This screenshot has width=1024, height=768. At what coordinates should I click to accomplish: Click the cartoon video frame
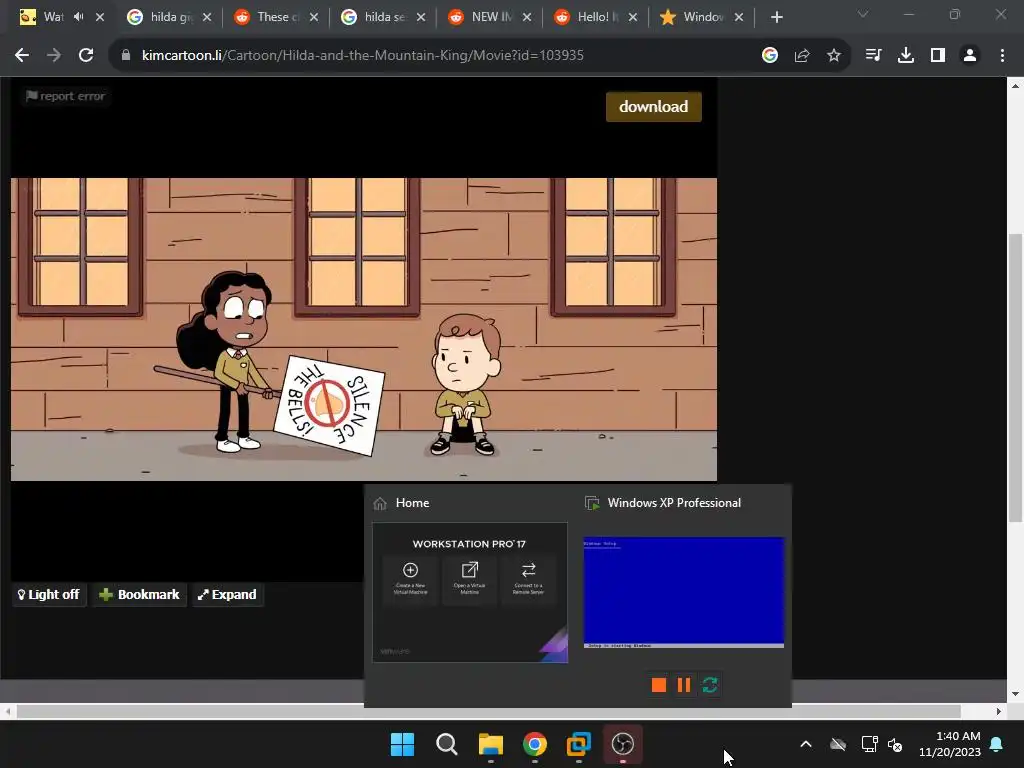[x=364, y=329]
